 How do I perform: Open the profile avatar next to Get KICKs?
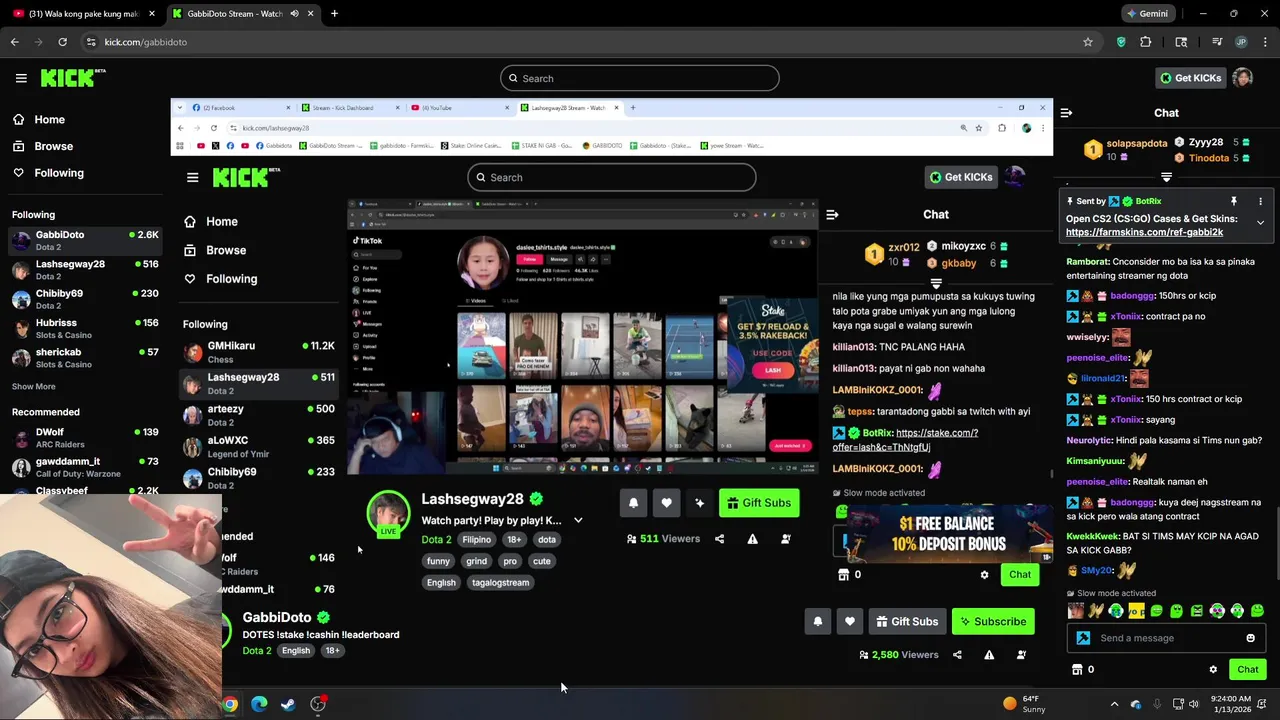click(1242, 78)
